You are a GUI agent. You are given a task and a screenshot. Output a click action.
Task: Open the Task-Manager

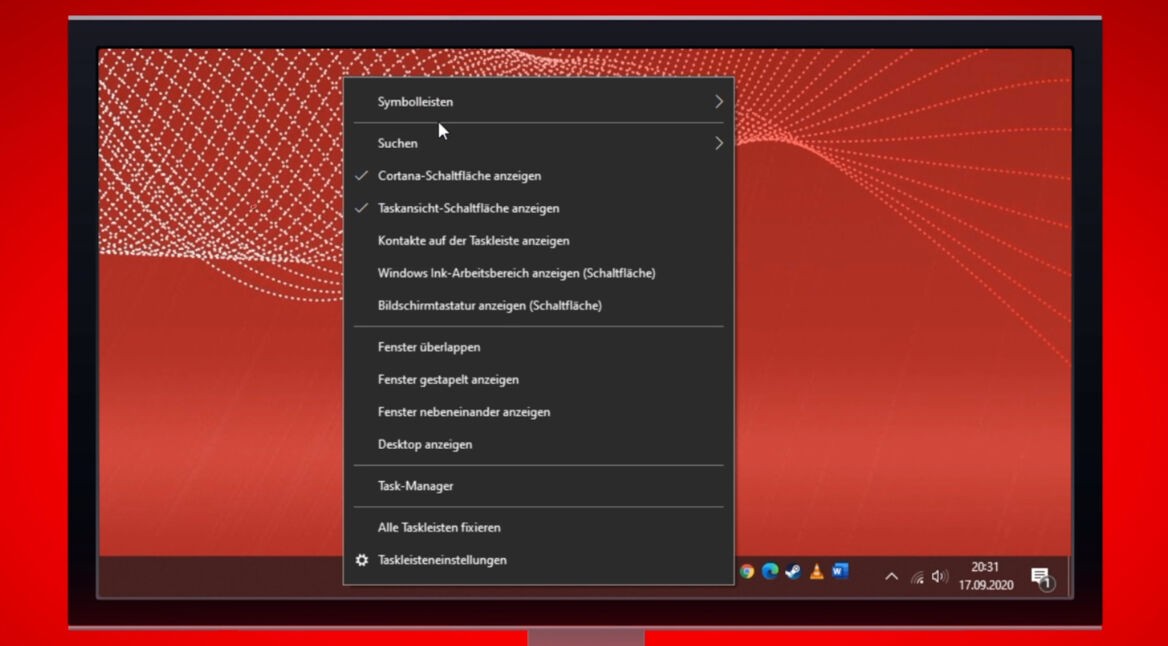click(417, 486)
